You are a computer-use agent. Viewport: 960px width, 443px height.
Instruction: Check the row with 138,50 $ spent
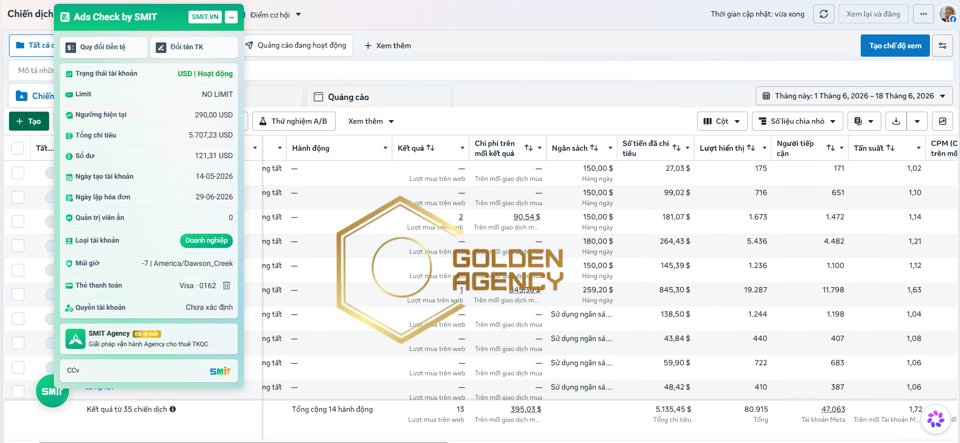click(x=18, y=319)
